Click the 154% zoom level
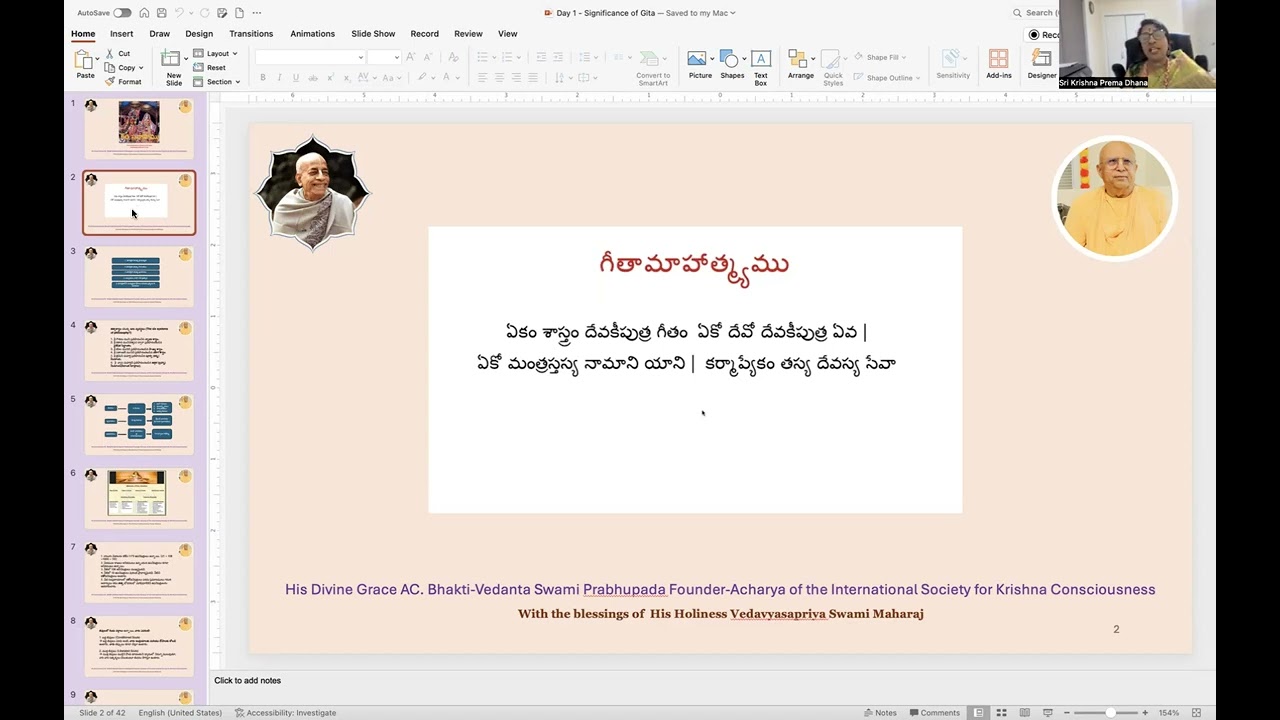The height and width of the screenshot is (720, 1280). coord(1168,713)
